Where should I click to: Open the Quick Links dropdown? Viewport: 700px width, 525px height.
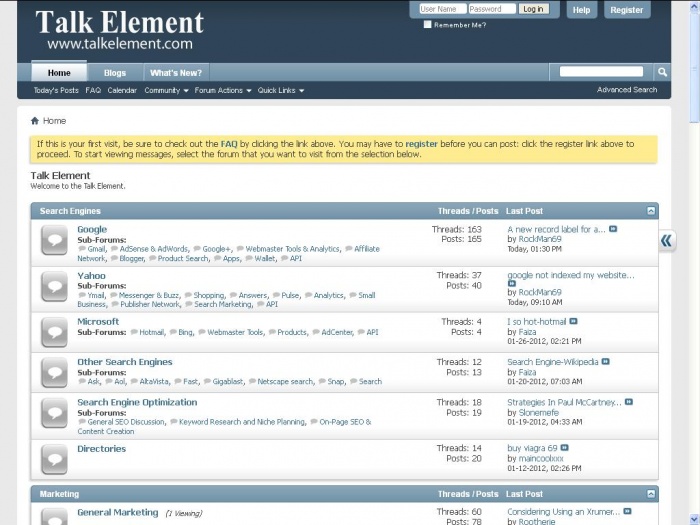[280, 90]
